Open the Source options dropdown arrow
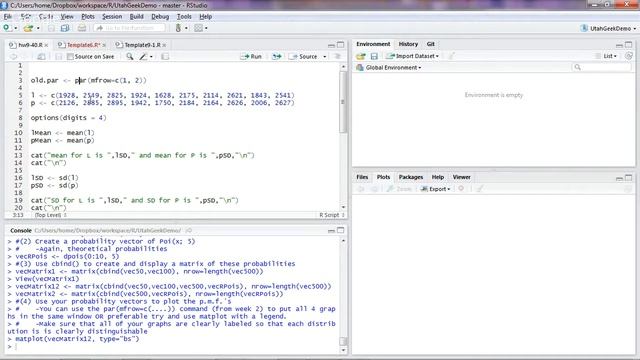 tap(324, 56)
